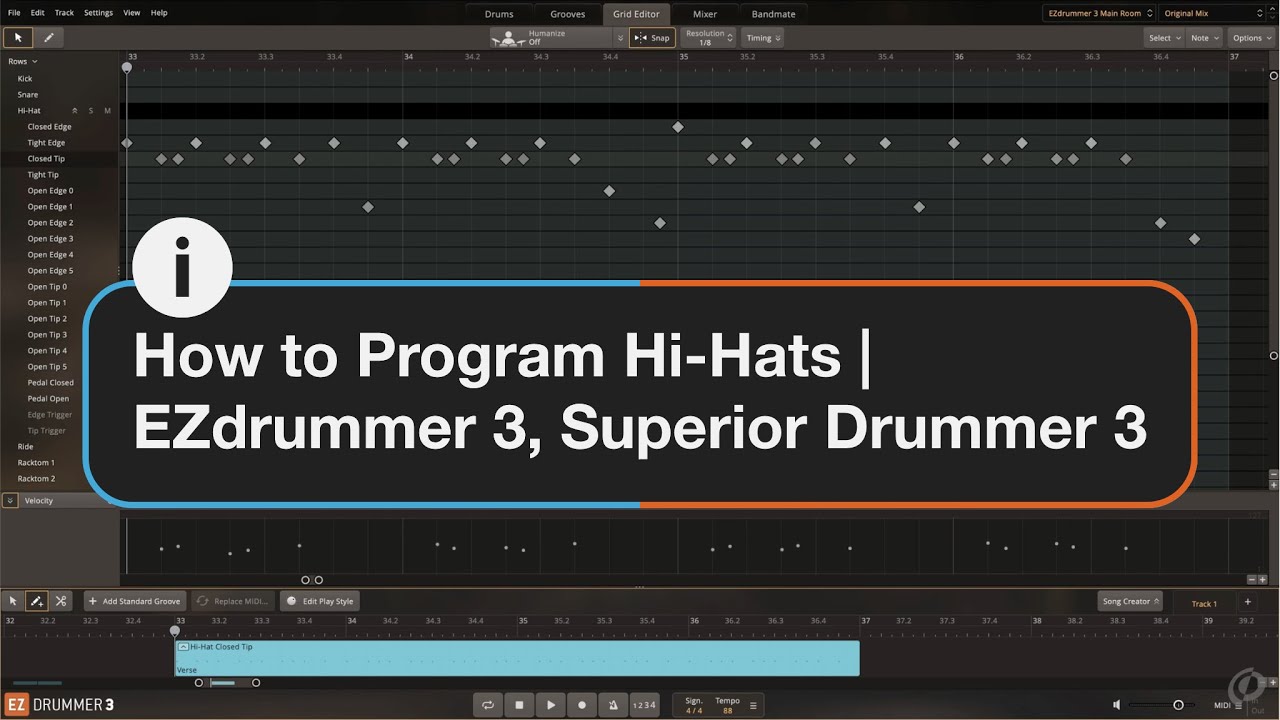Click the volume speaker icon

(x=1117, y=705)
